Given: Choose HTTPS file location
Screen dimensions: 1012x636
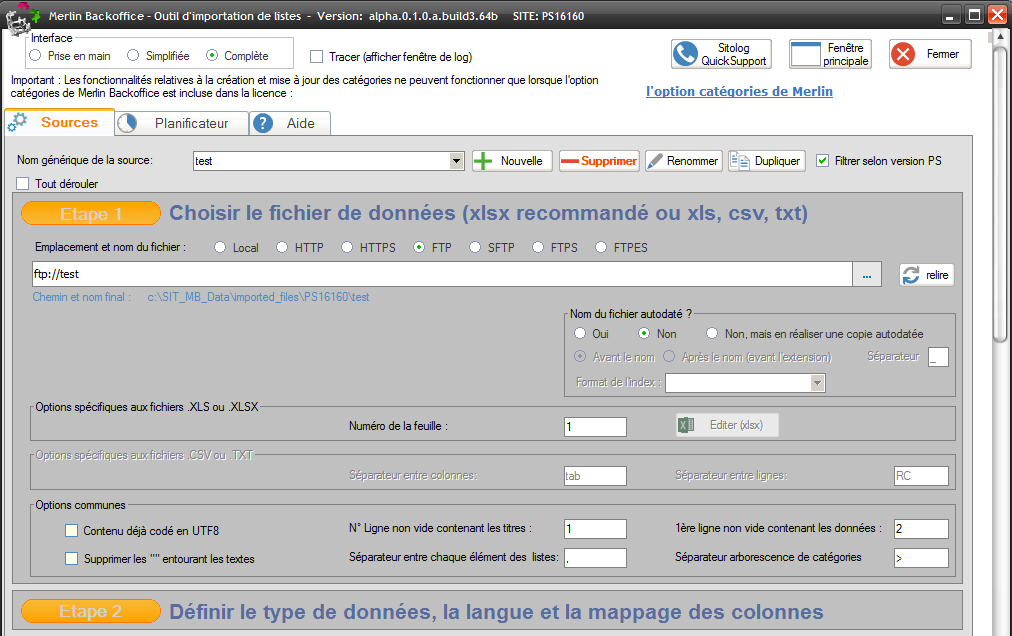Looking at the screenshot, I should click(347, 247).
